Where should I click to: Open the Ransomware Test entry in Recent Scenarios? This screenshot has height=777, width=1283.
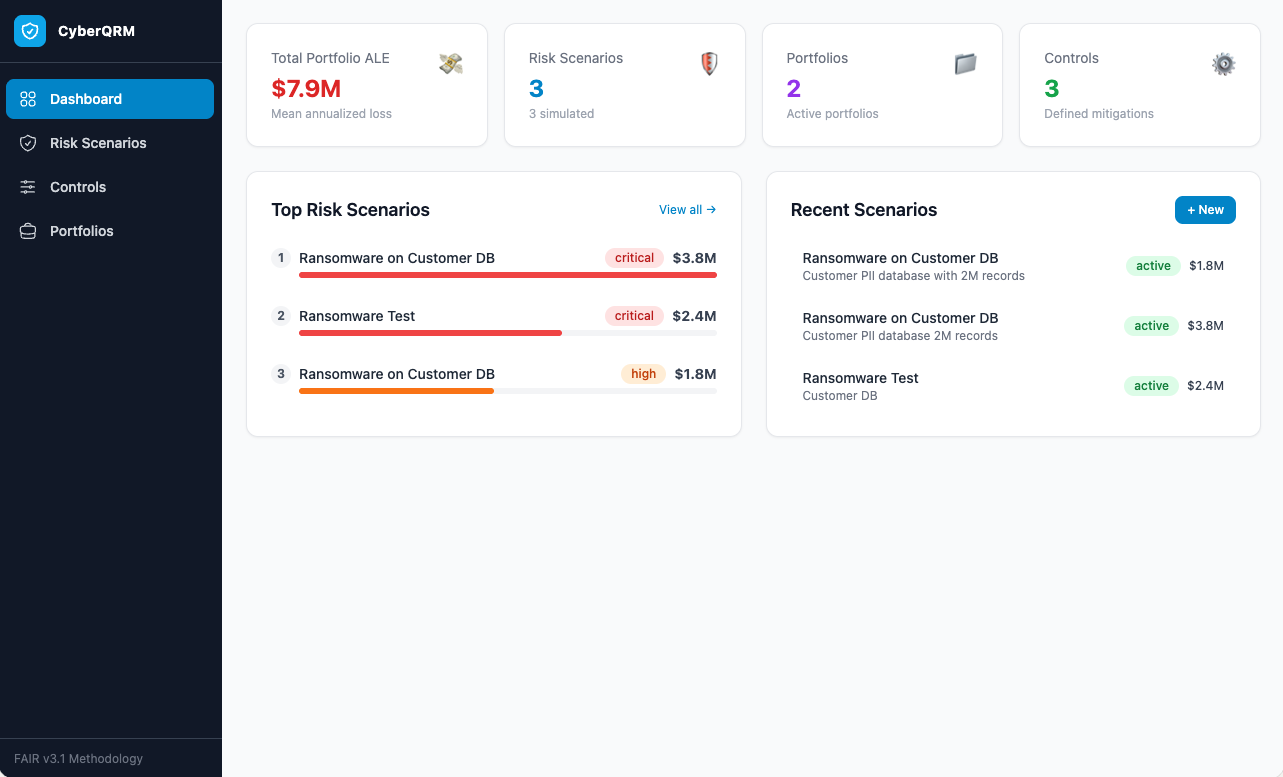[x=860, y=378]
